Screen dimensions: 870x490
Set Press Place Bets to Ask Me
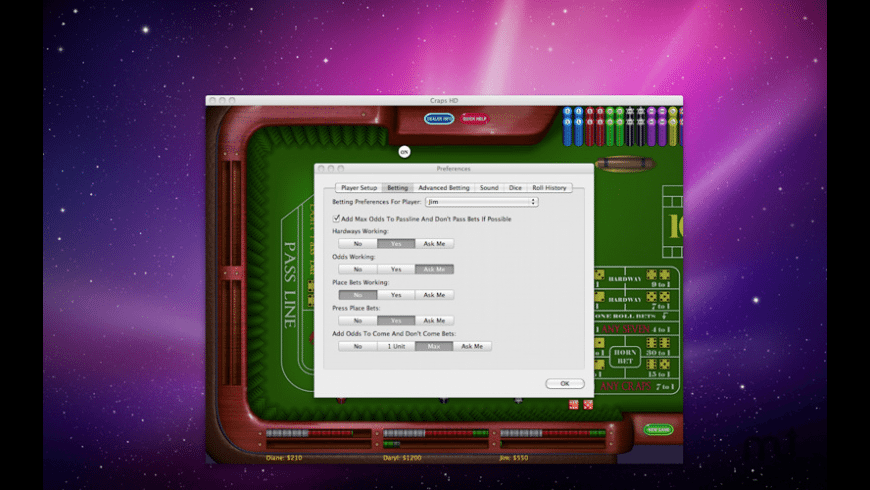434,320
